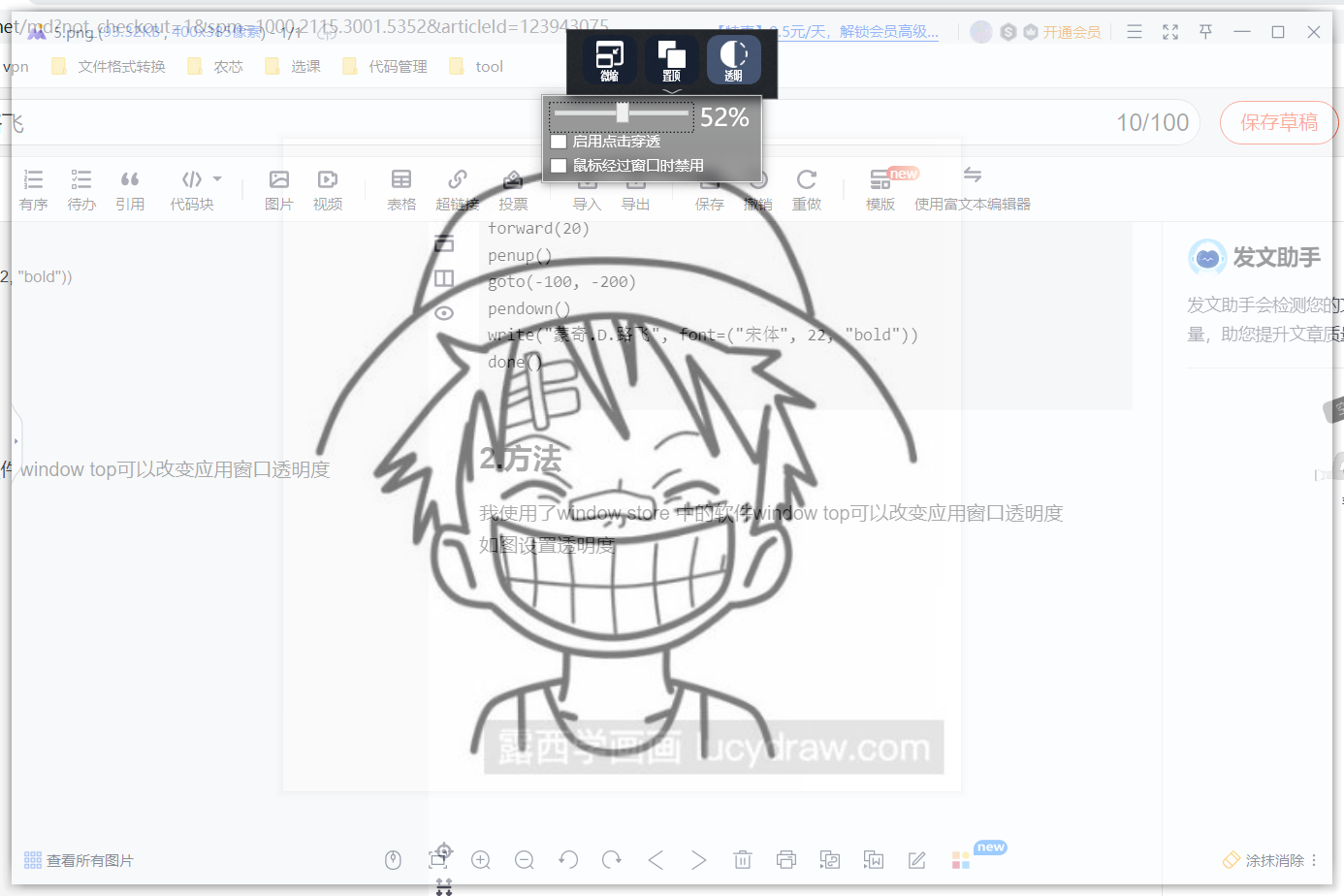Expand the code block dropdown arrow
The width and height of the screenshot is (1344, 896).
click(x=217, y=179)
